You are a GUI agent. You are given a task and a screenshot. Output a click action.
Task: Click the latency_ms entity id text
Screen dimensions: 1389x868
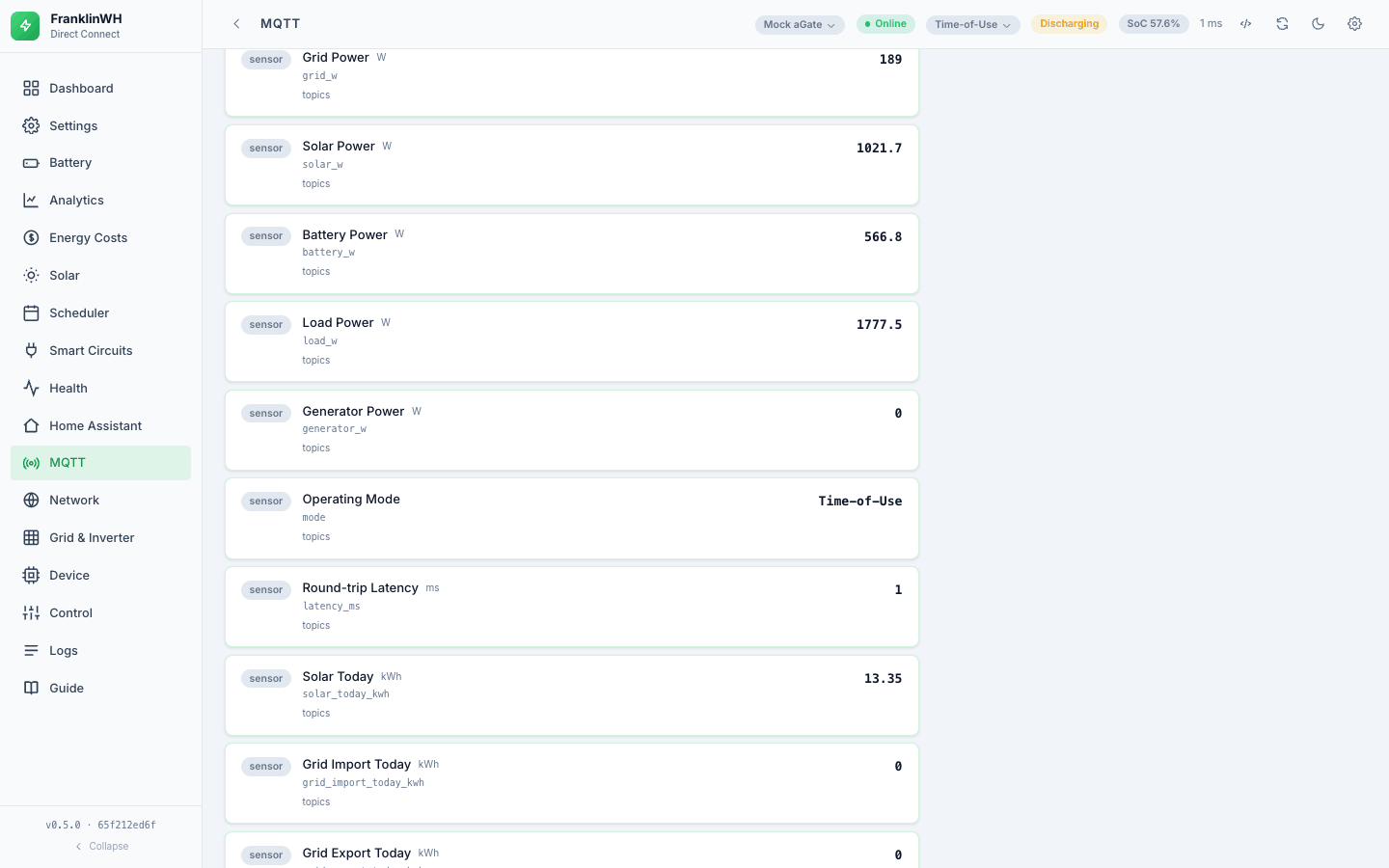click(x=332, y=607)
